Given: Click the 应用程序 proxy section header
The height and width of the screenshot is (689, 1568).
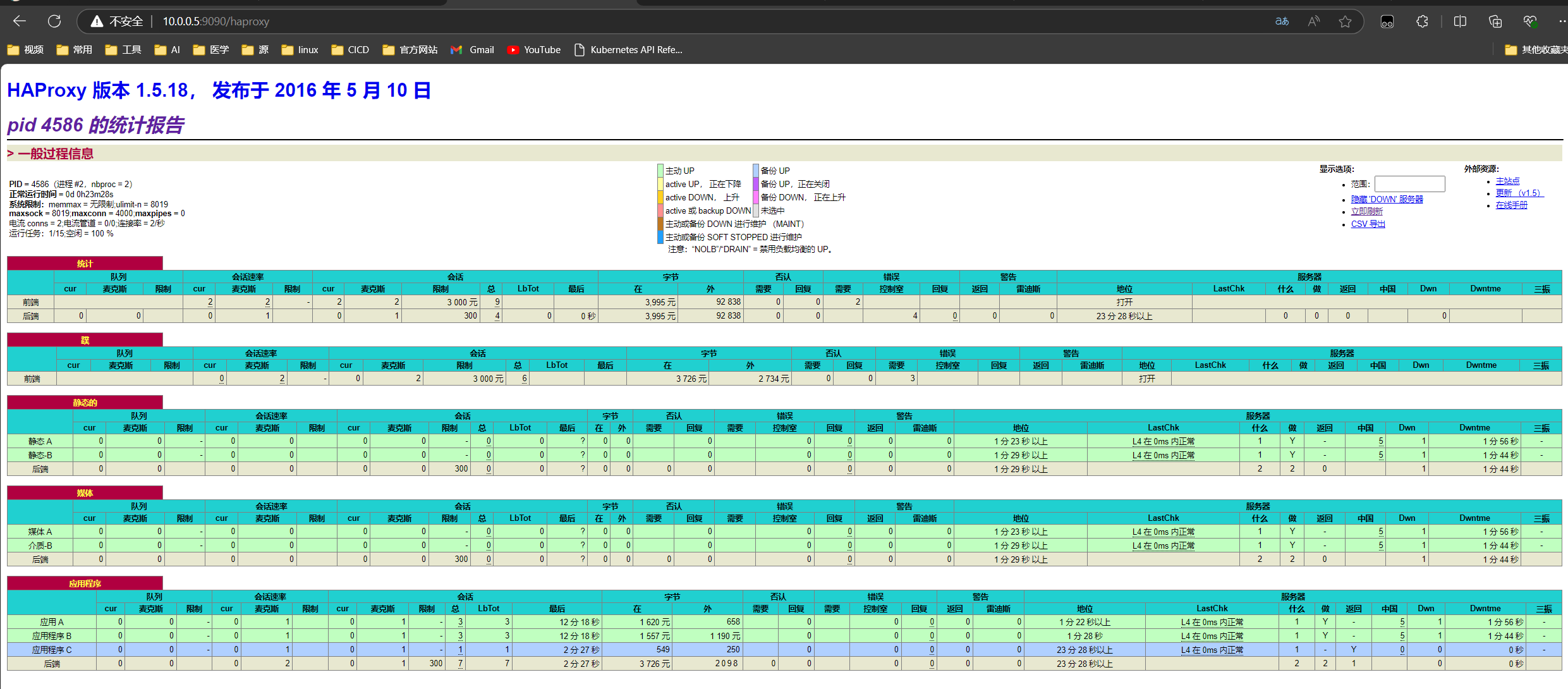Looking at the screenshot, I should [85, 583].
